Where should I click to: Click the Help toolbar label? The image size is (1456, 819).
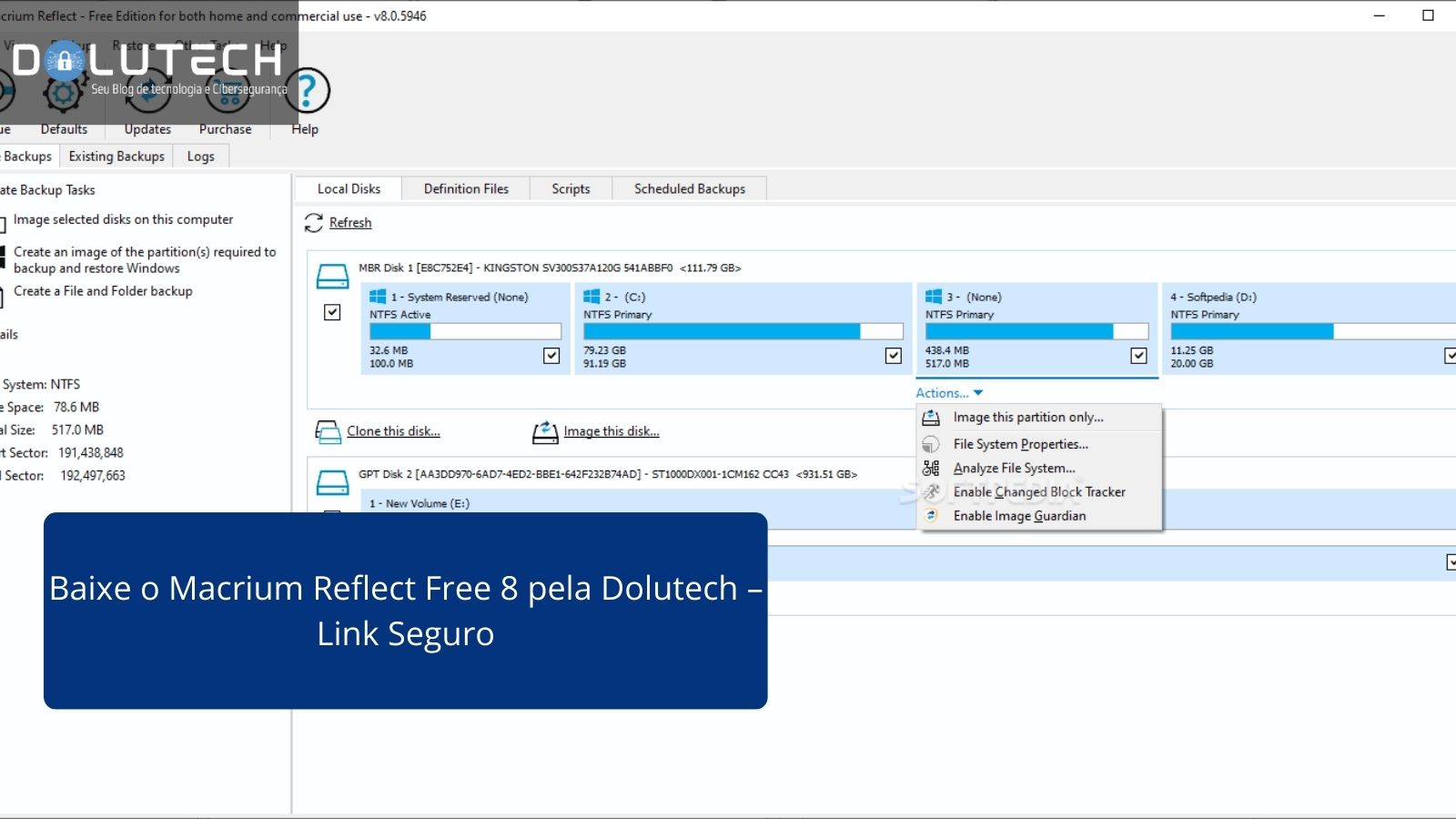305,129
